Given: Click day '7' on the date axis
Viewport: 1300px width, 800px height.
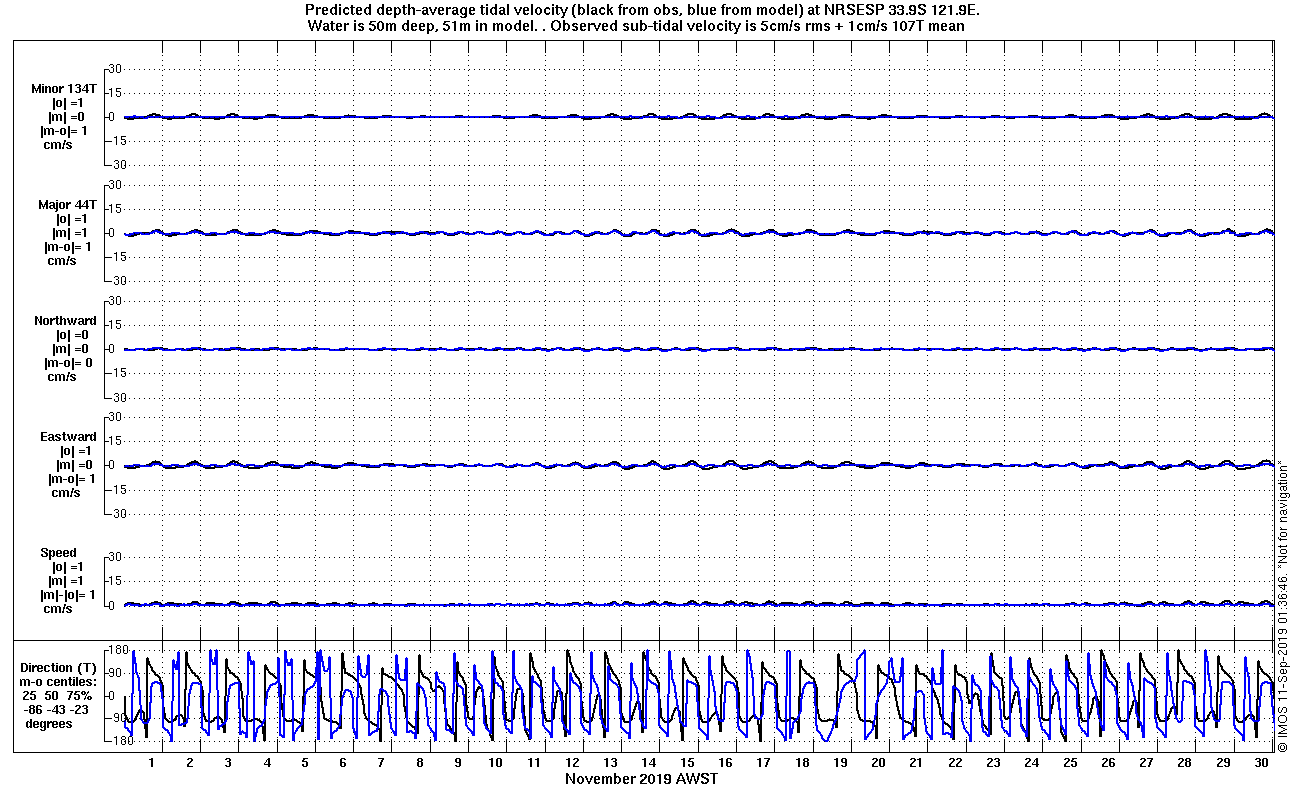Looking at the screenshot, I should (381, 763).
